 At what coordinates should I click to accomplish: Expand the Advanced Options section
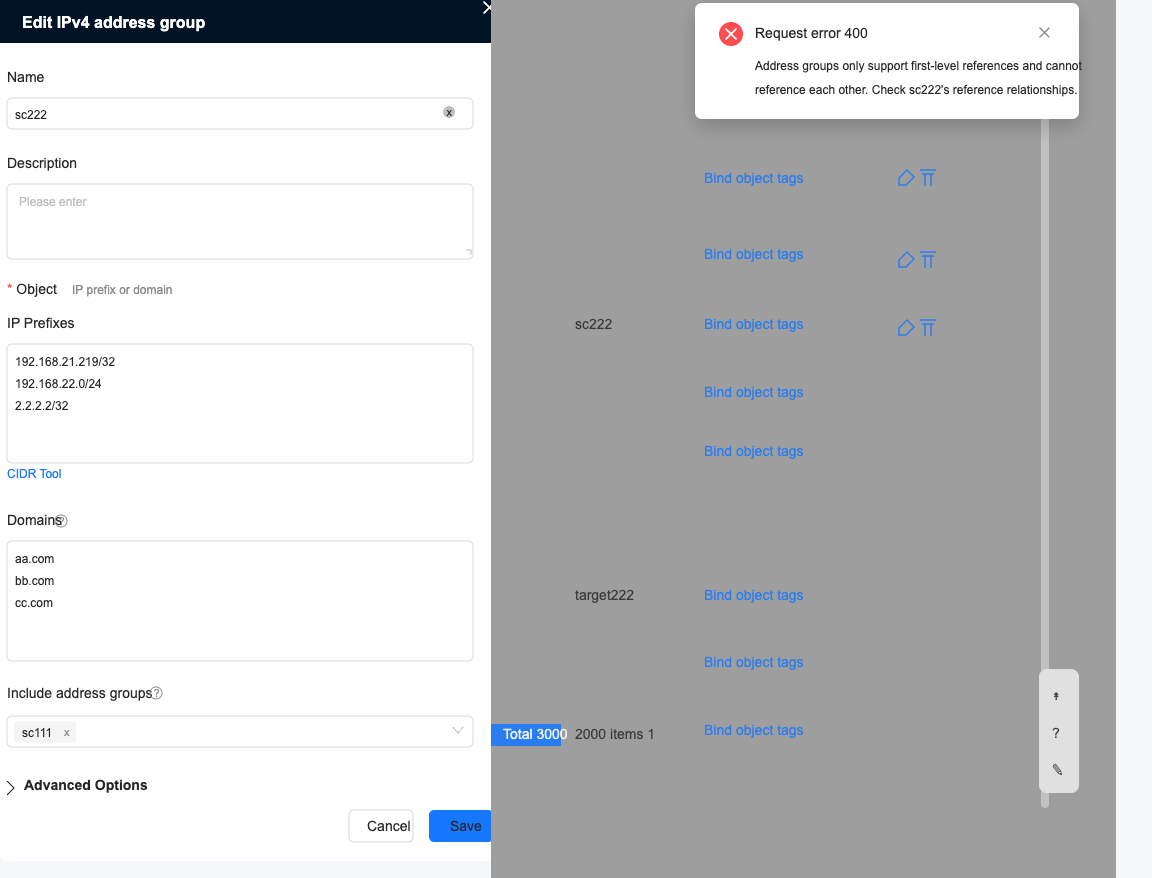77,785
